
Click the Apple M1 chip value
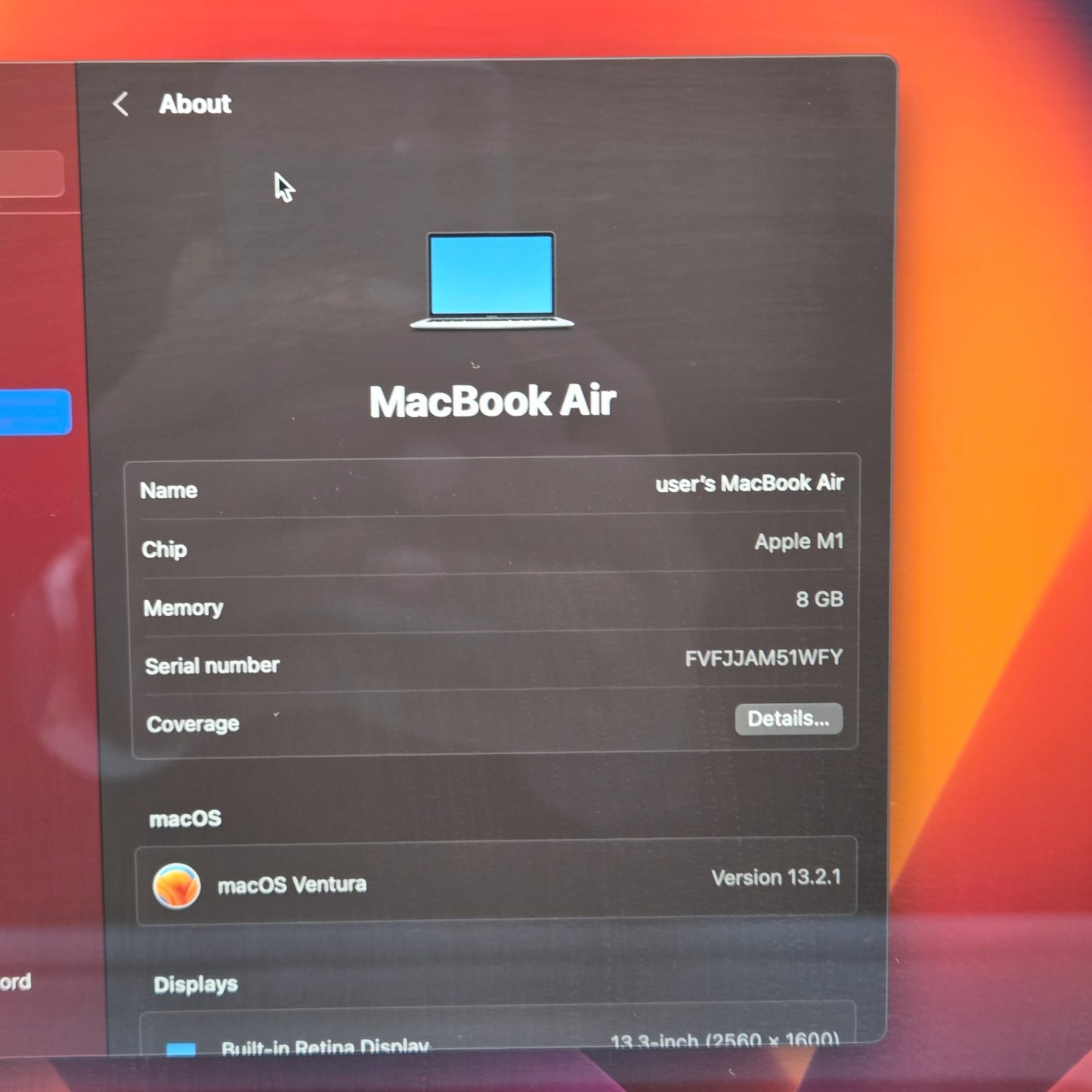[x=798, y=542]
